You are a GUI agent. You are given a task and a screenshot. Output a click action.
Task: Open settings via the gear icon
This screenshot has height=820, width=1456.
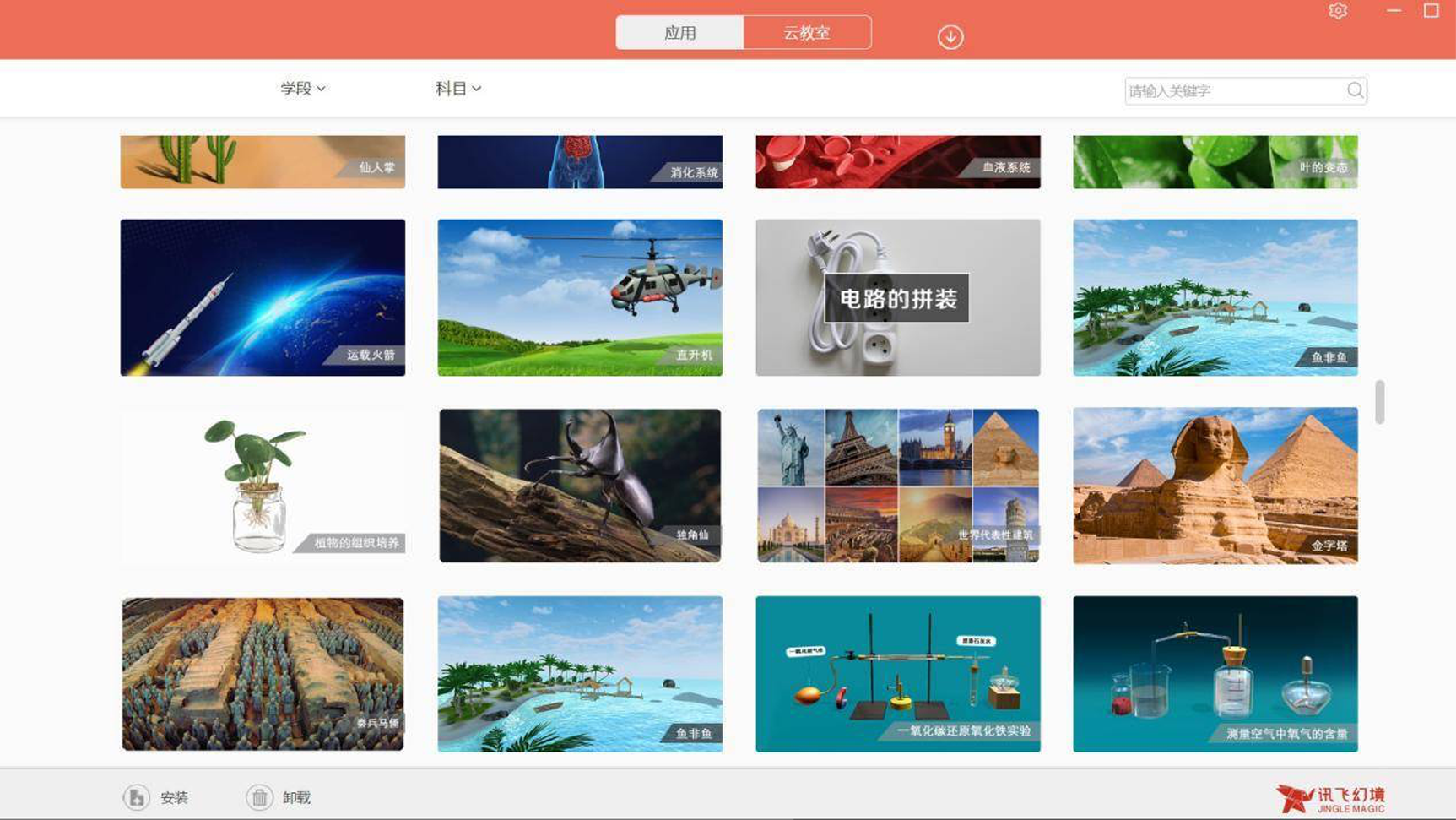click(1338, 11)
